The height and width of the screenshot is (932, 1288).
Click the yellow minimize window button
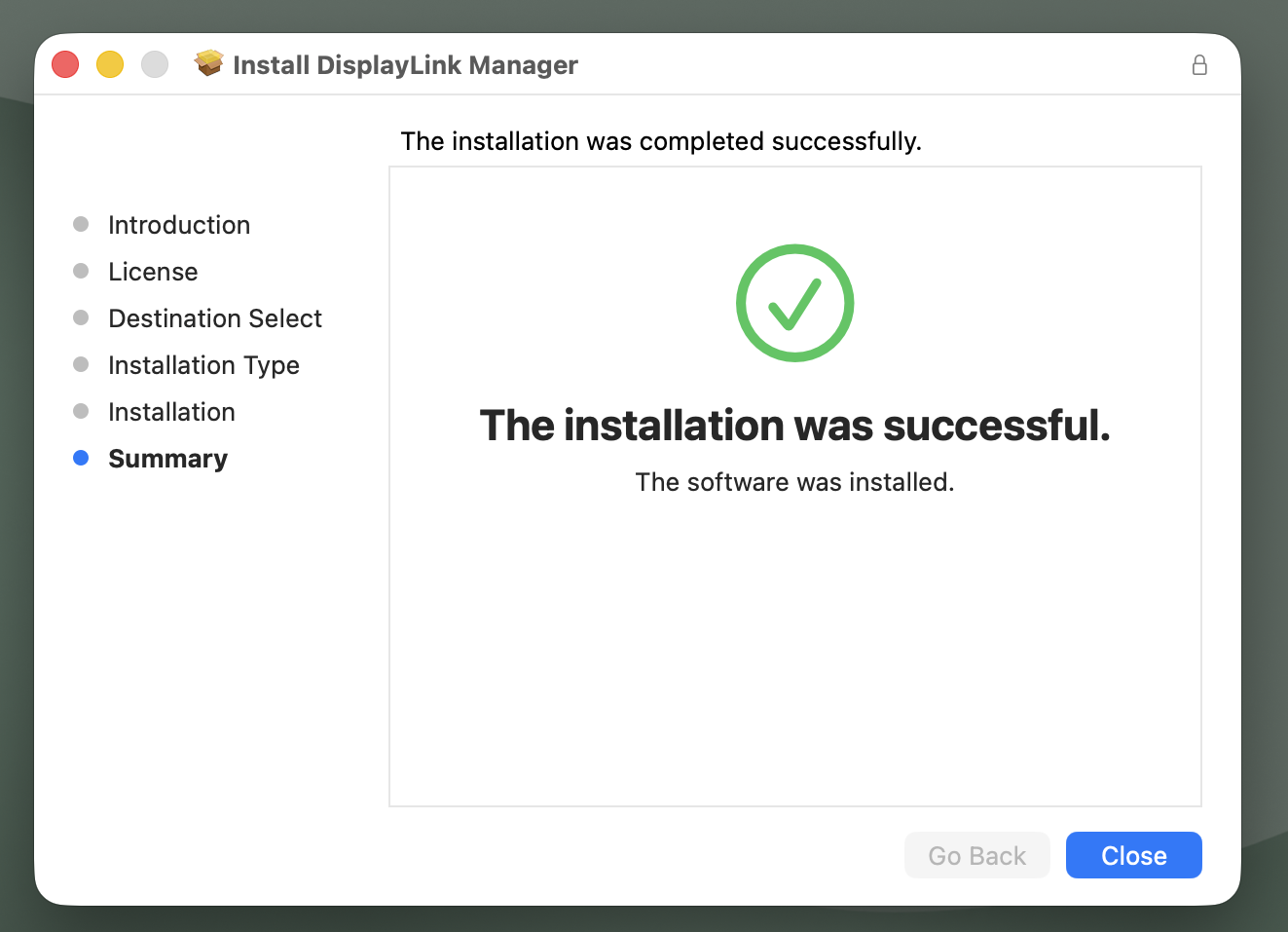click(110, 64)
